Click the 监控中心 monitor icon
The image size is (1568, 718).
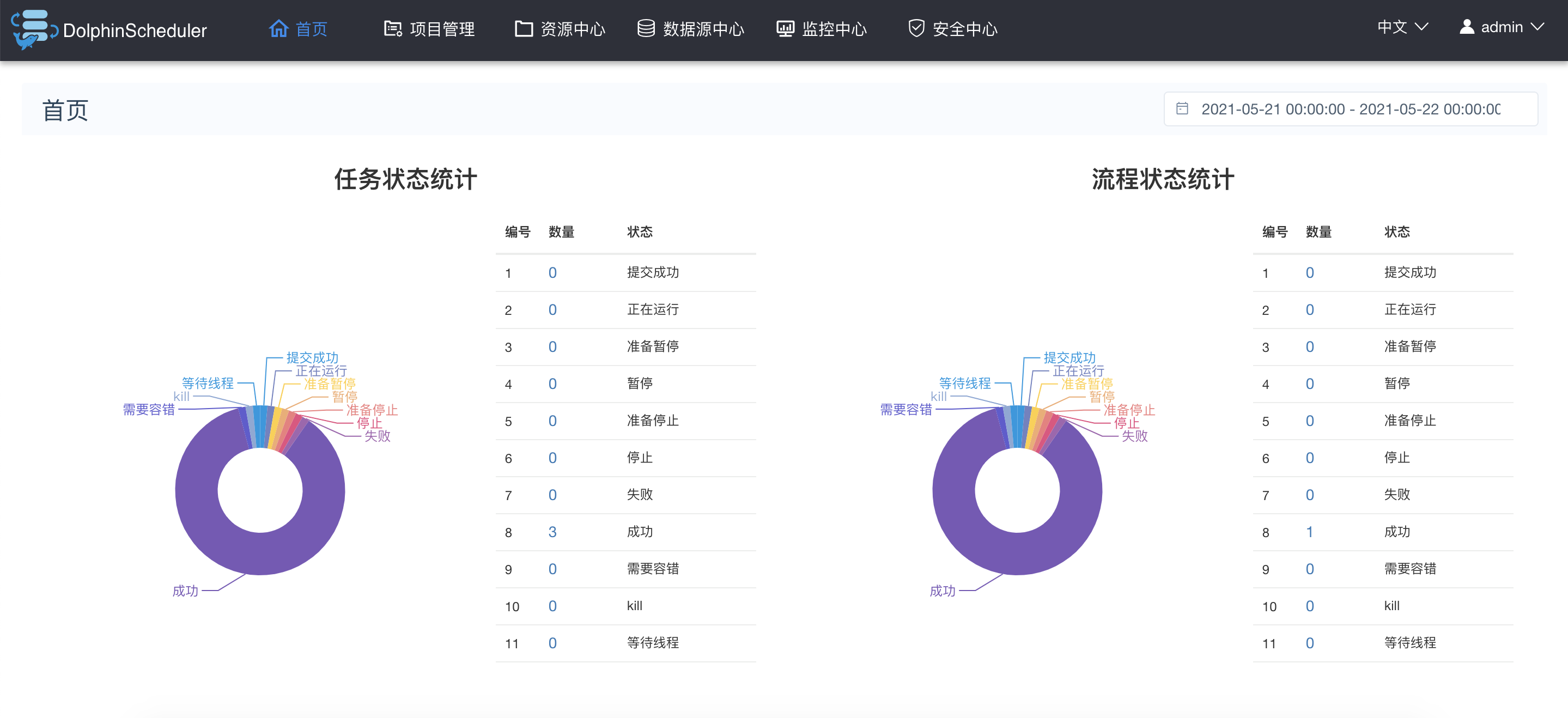tap(785, 28)
